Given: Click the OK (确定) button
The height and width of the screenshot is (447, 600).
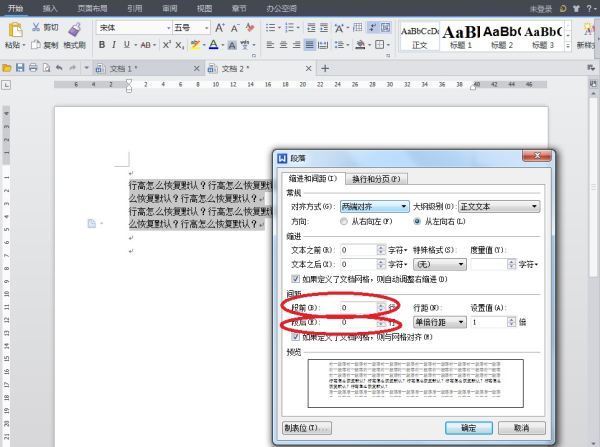Looking at the screenshot, I should 469,428.
